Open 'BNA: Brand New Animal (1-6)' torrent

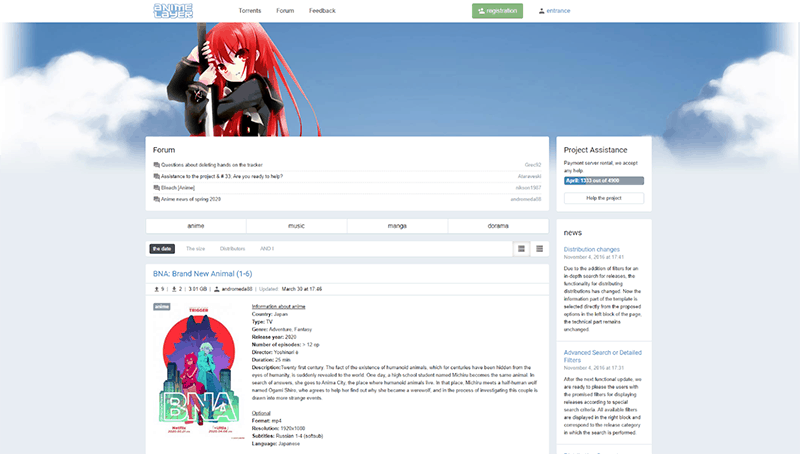[203, 274]
